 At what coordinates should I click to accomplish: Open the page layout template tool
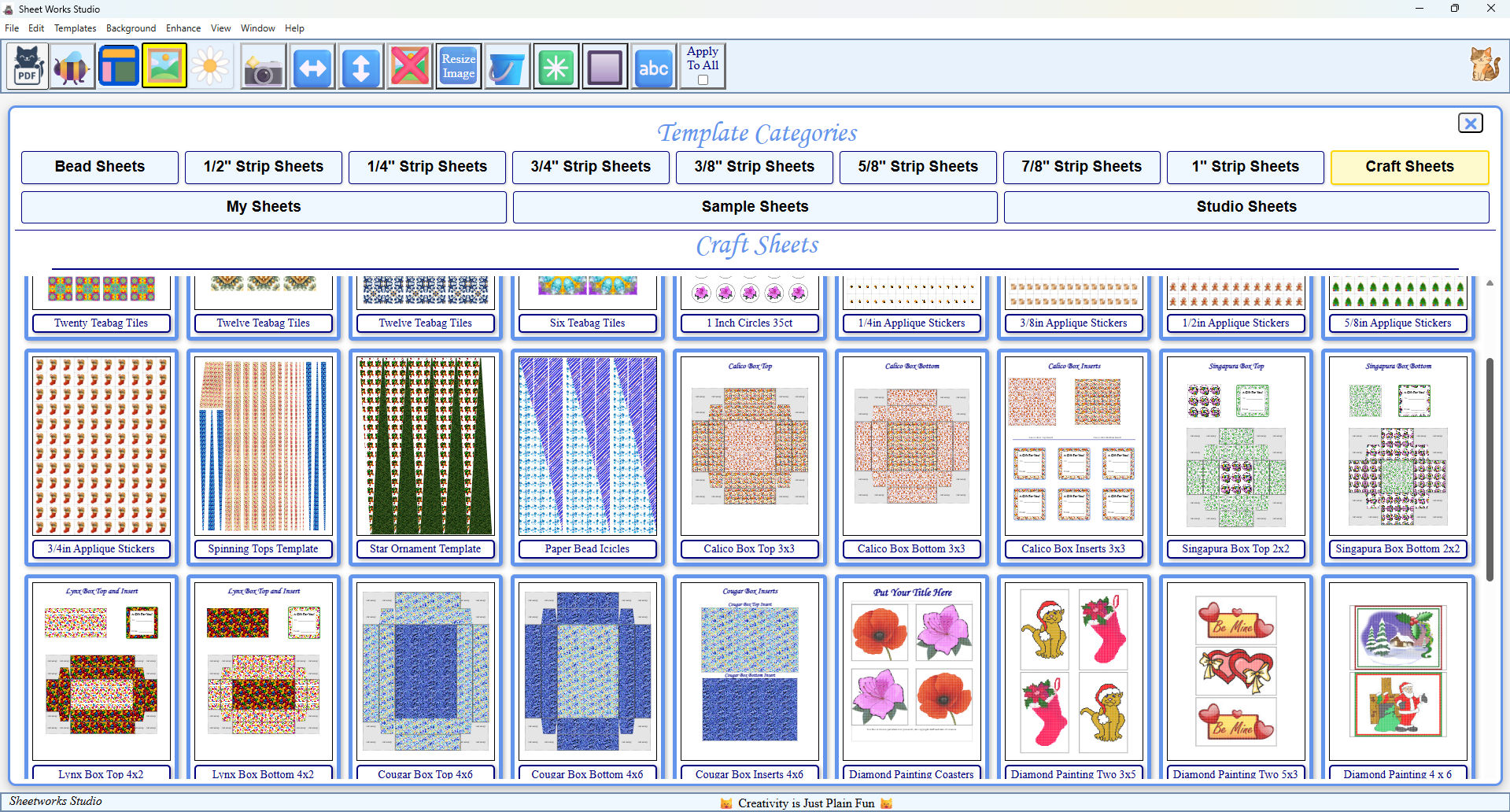(x=118, y=66)
